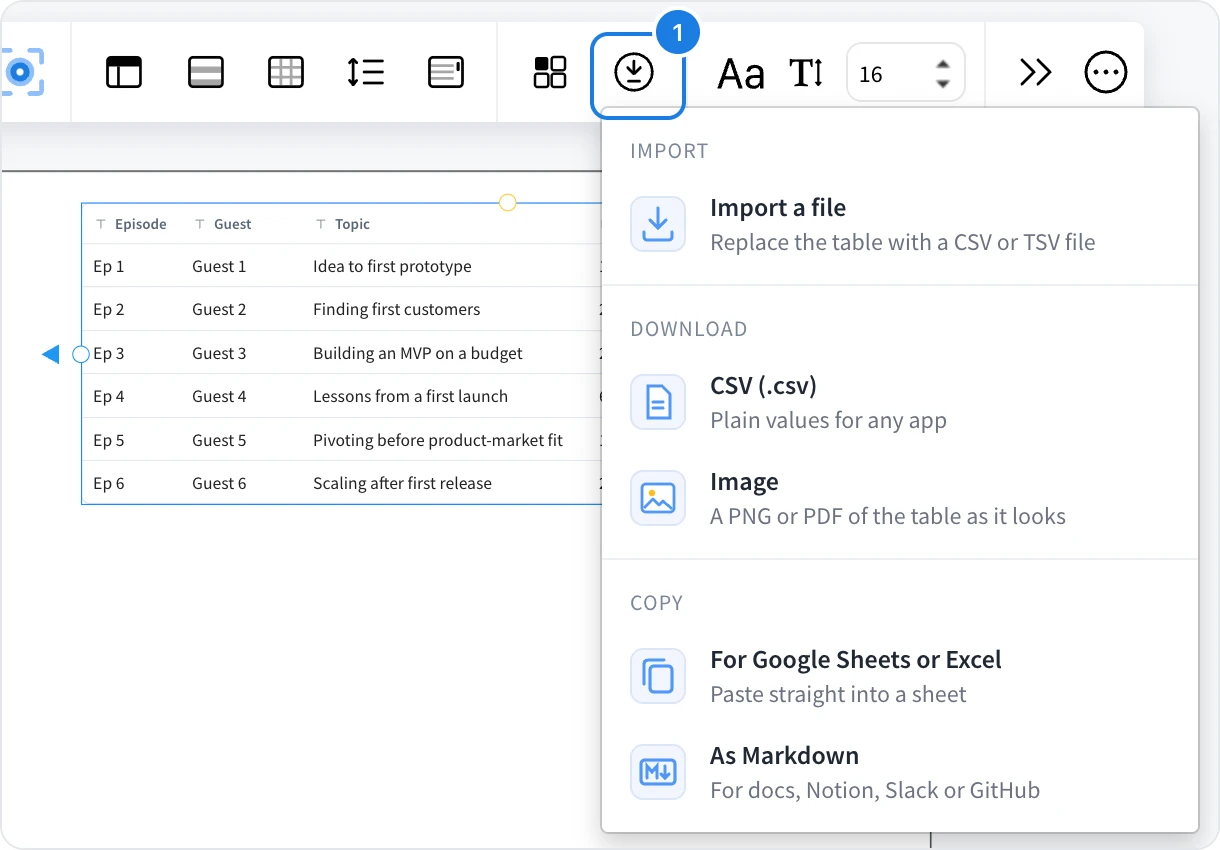Screen dimensions: 1220x850
Task: Click the blue circle handle beside Ep 3
Action: pos(82,353)
